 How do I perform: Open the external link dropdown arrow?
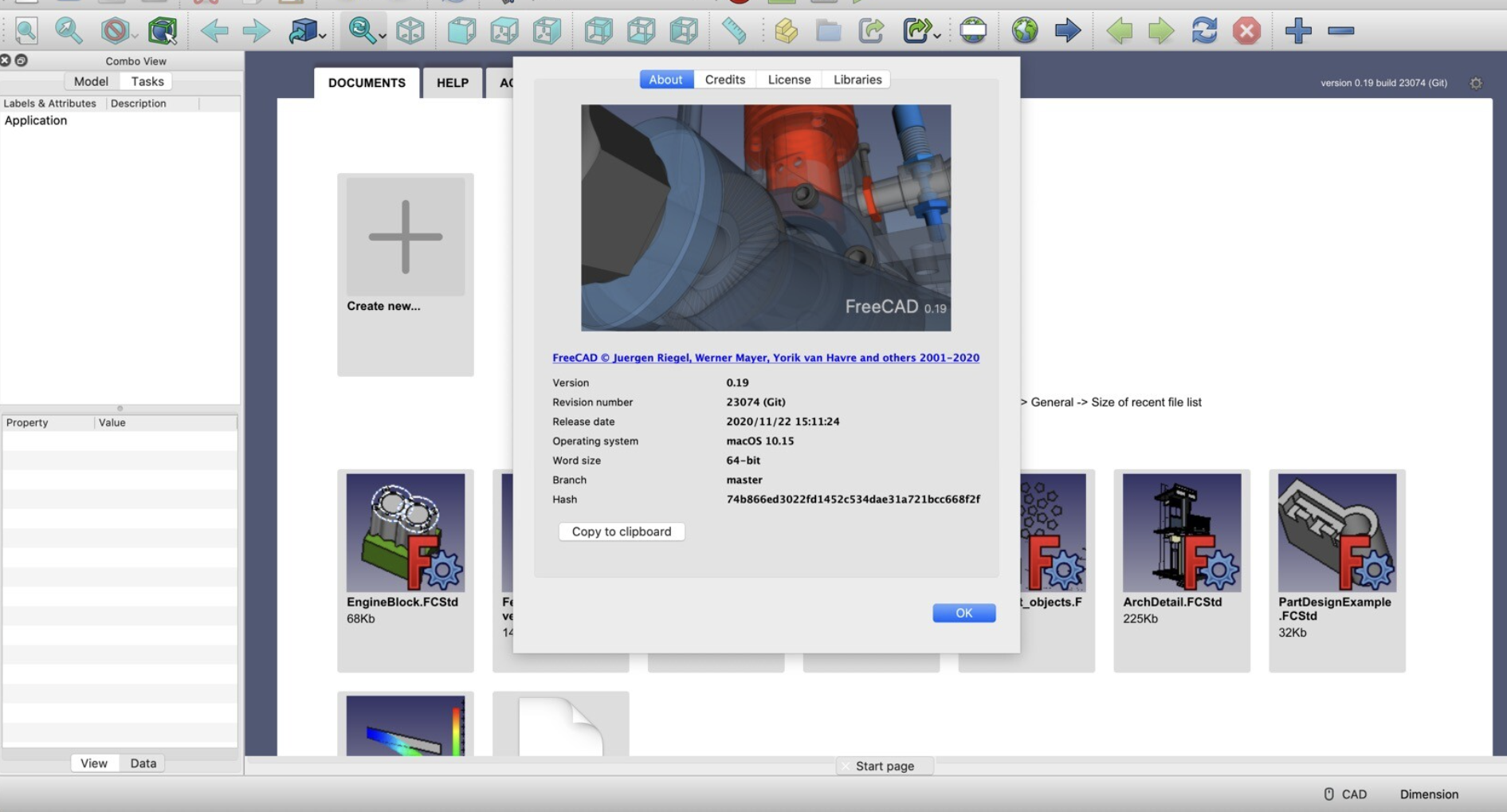pos(937,35)
